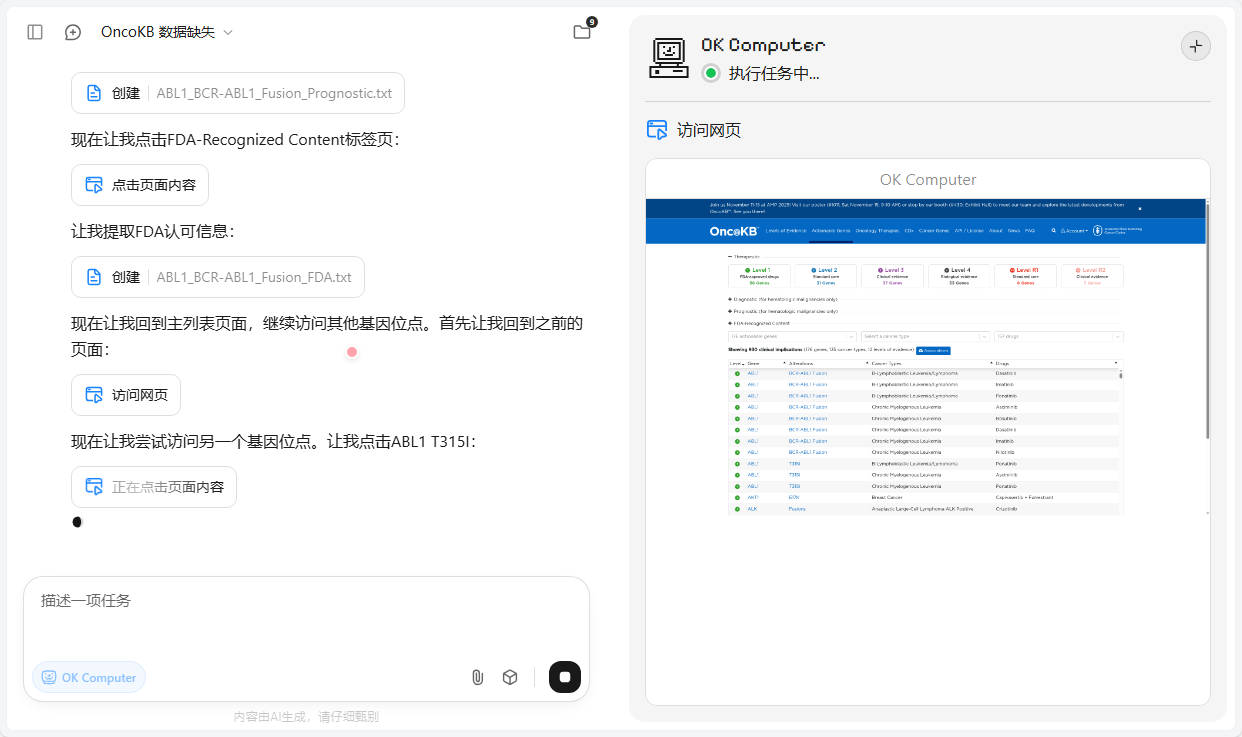Select the Level 4 Biological evidence card
This screenshot has height=737, width=1242.
coord(959,276)
